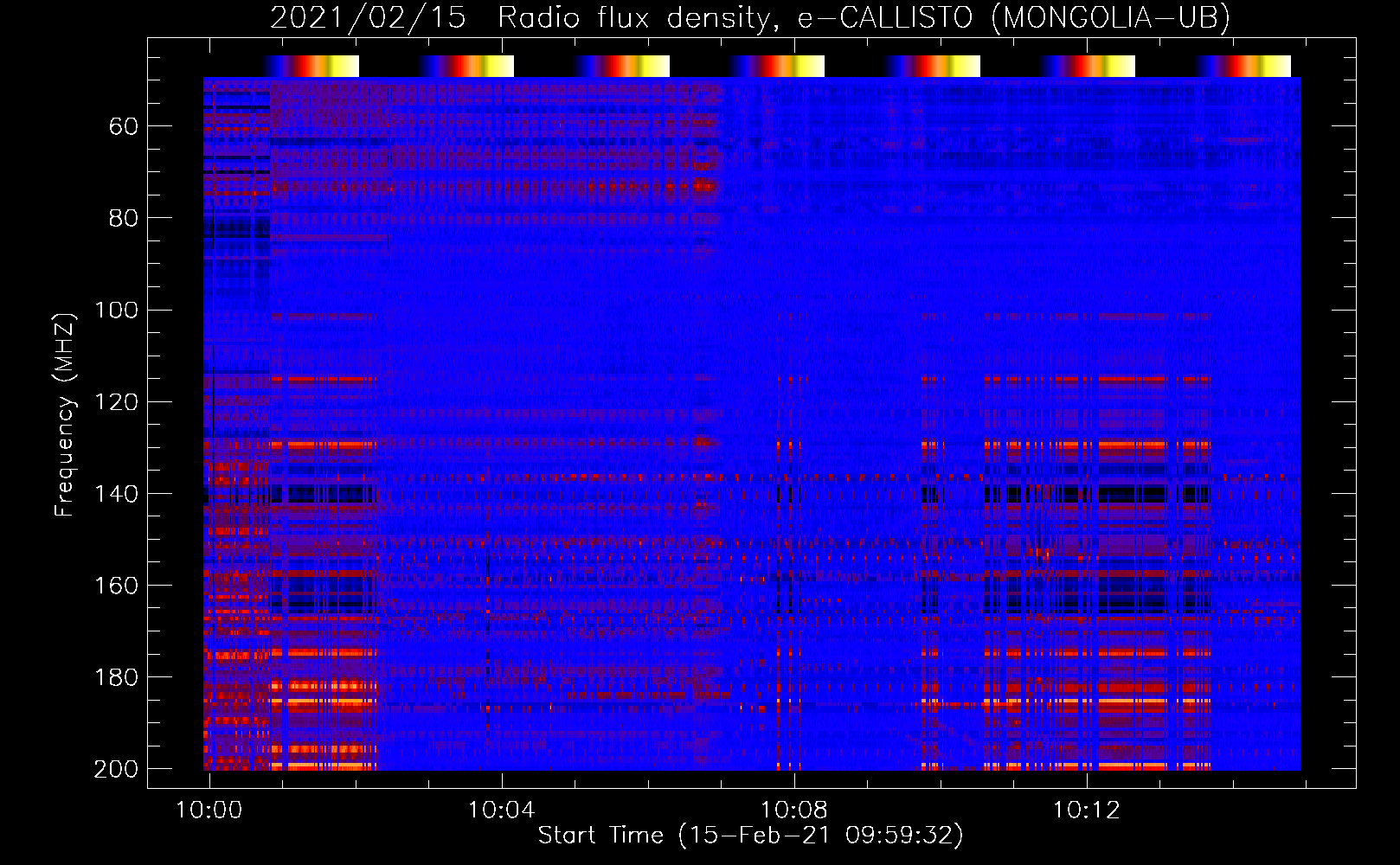Click the middle (fourth) color scale bar
The width and height of the screenshot is (1400, 865).
pos(776,66)
